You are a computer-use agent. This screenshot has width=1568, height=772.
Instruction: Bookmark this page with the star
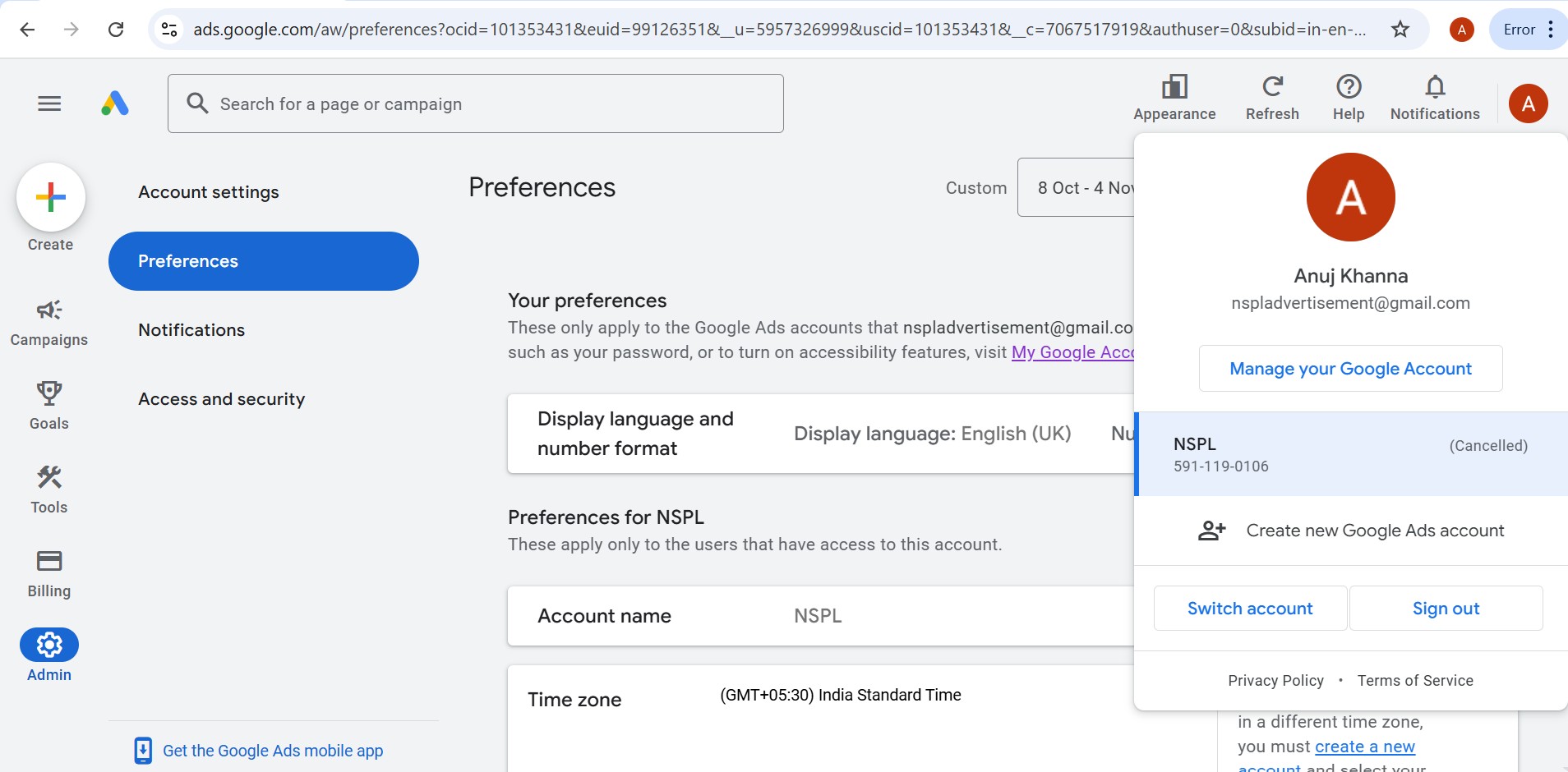(1400, 30)
